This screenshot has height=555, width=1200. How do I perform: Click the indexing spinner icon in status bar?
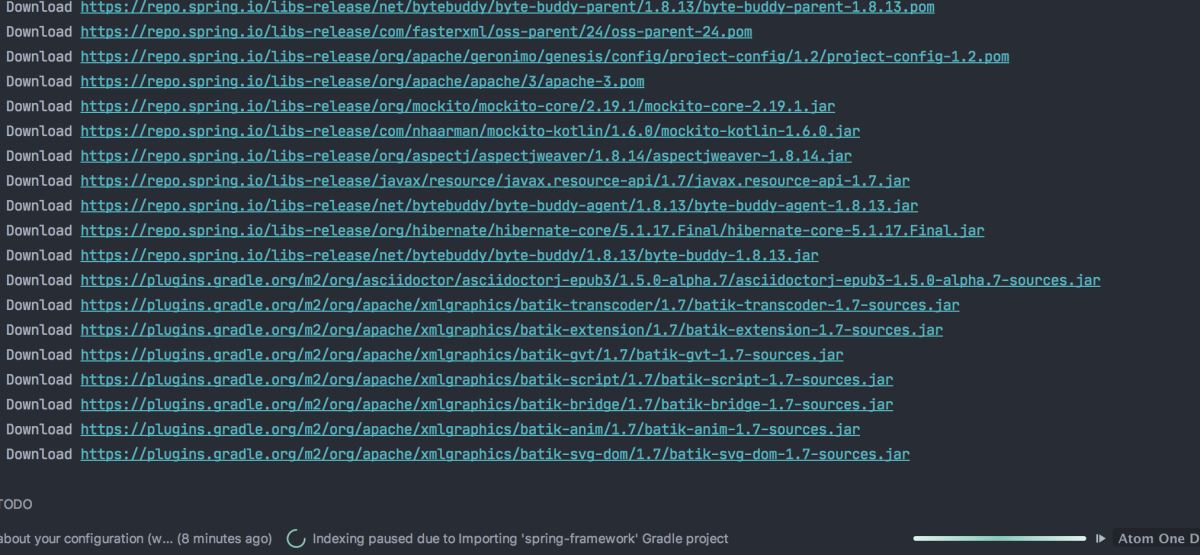[296, 539]
